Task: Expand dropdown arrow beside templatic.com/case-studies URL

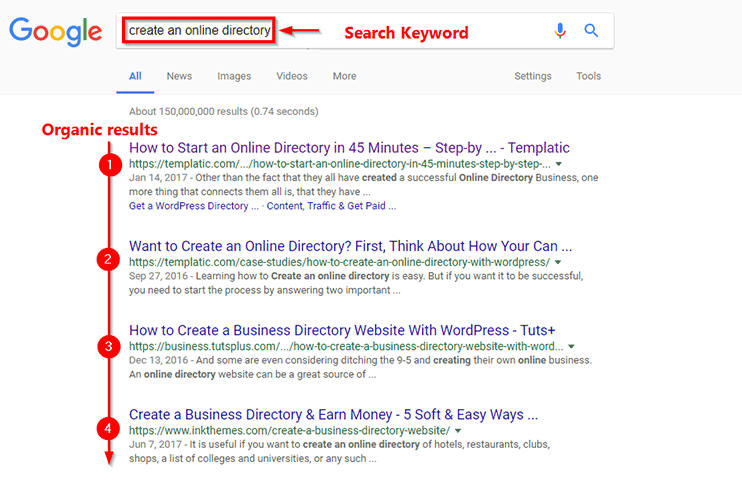Action: click(x=558, y=262)
